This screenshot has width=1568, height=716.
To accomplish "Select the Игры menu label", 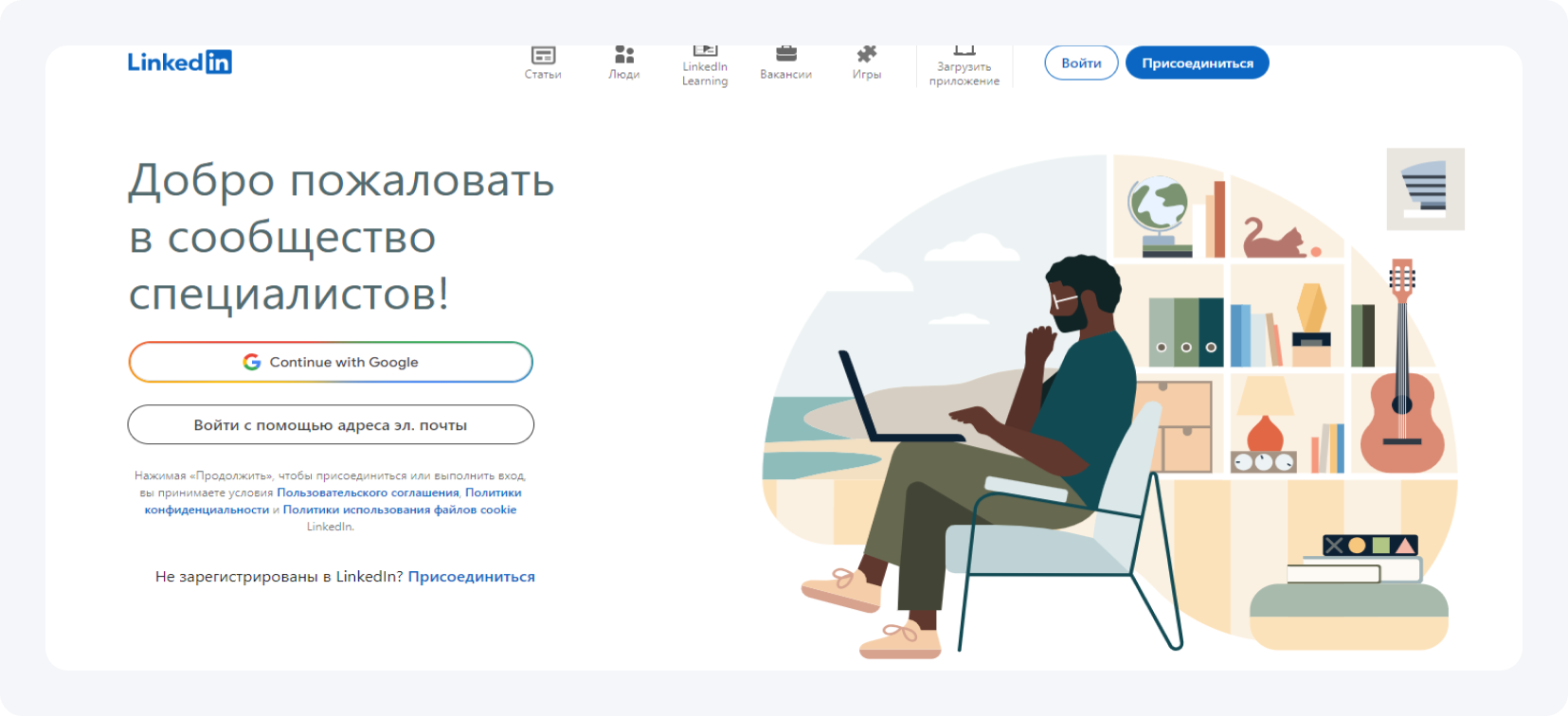I will pyautogui.click(x=867, y=74).
